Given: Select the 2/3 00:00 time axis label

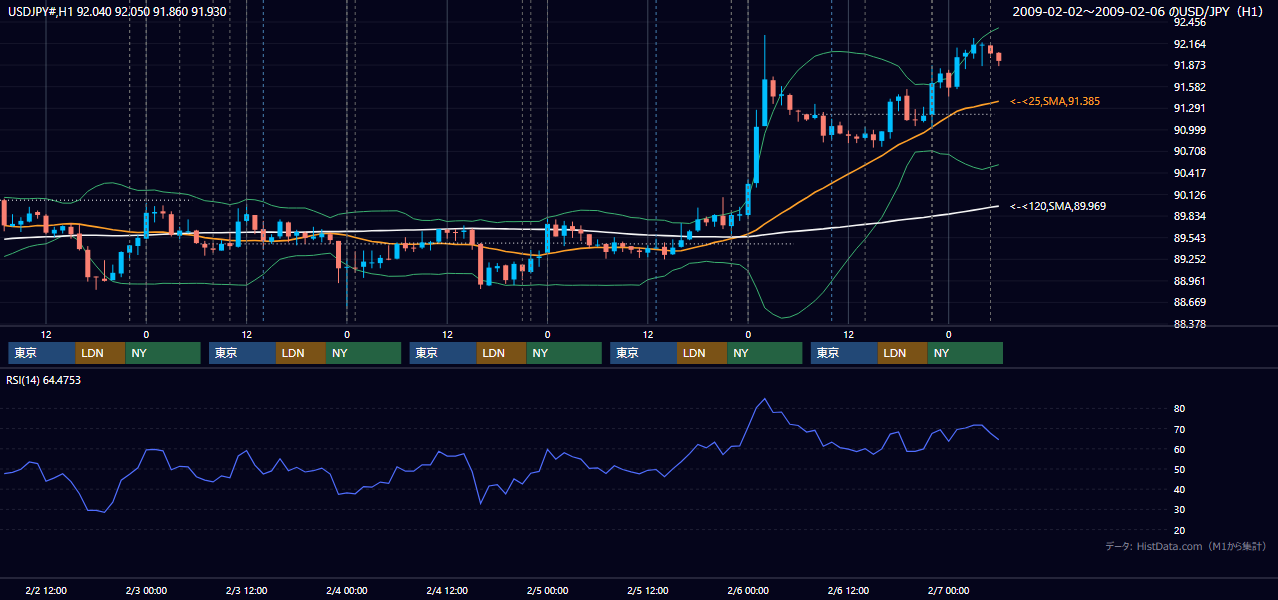Looking at the screenshot, I should (146, 591).
